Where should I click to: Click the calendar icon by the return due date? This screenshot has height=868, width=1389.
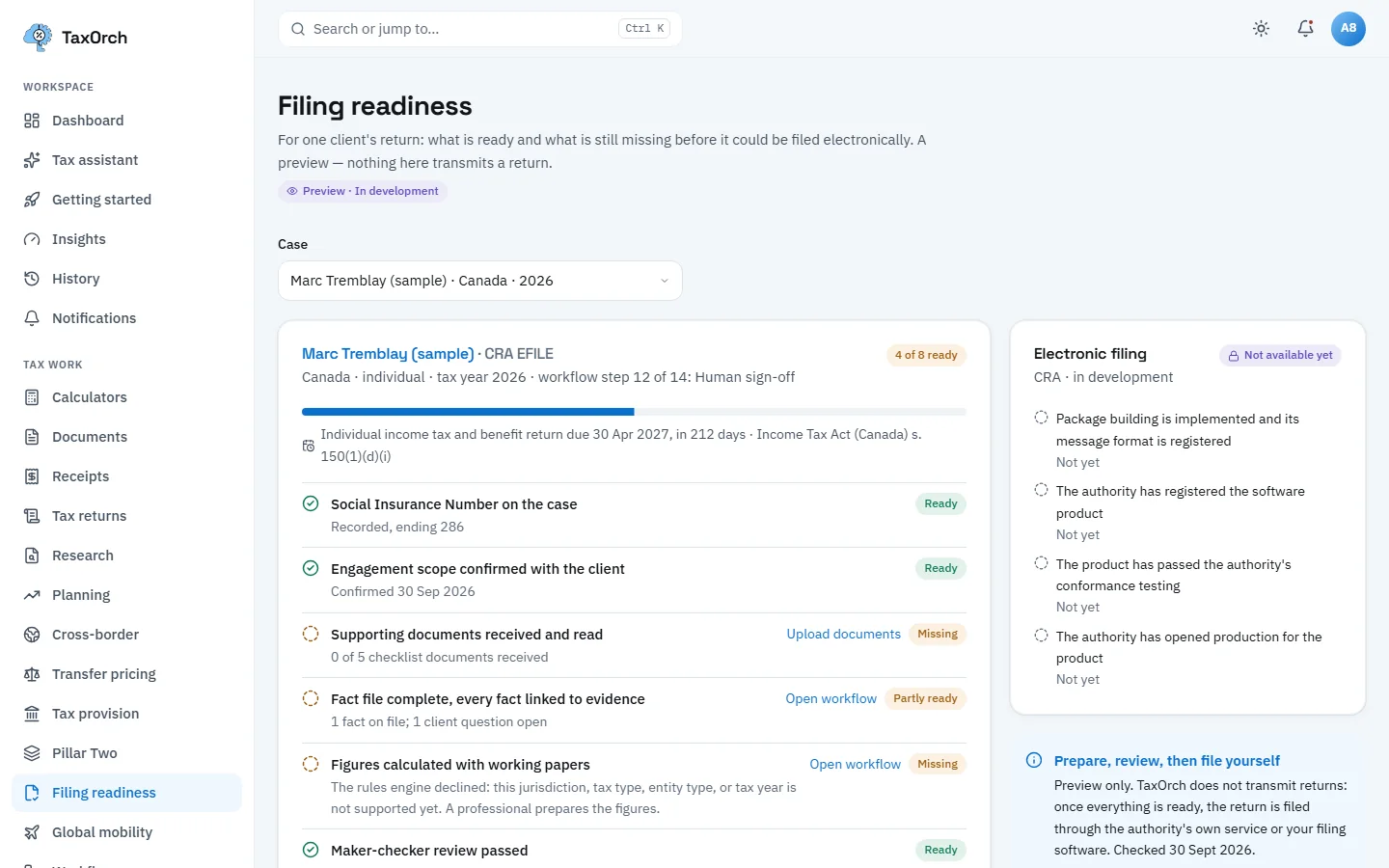[x=309, y=446]
